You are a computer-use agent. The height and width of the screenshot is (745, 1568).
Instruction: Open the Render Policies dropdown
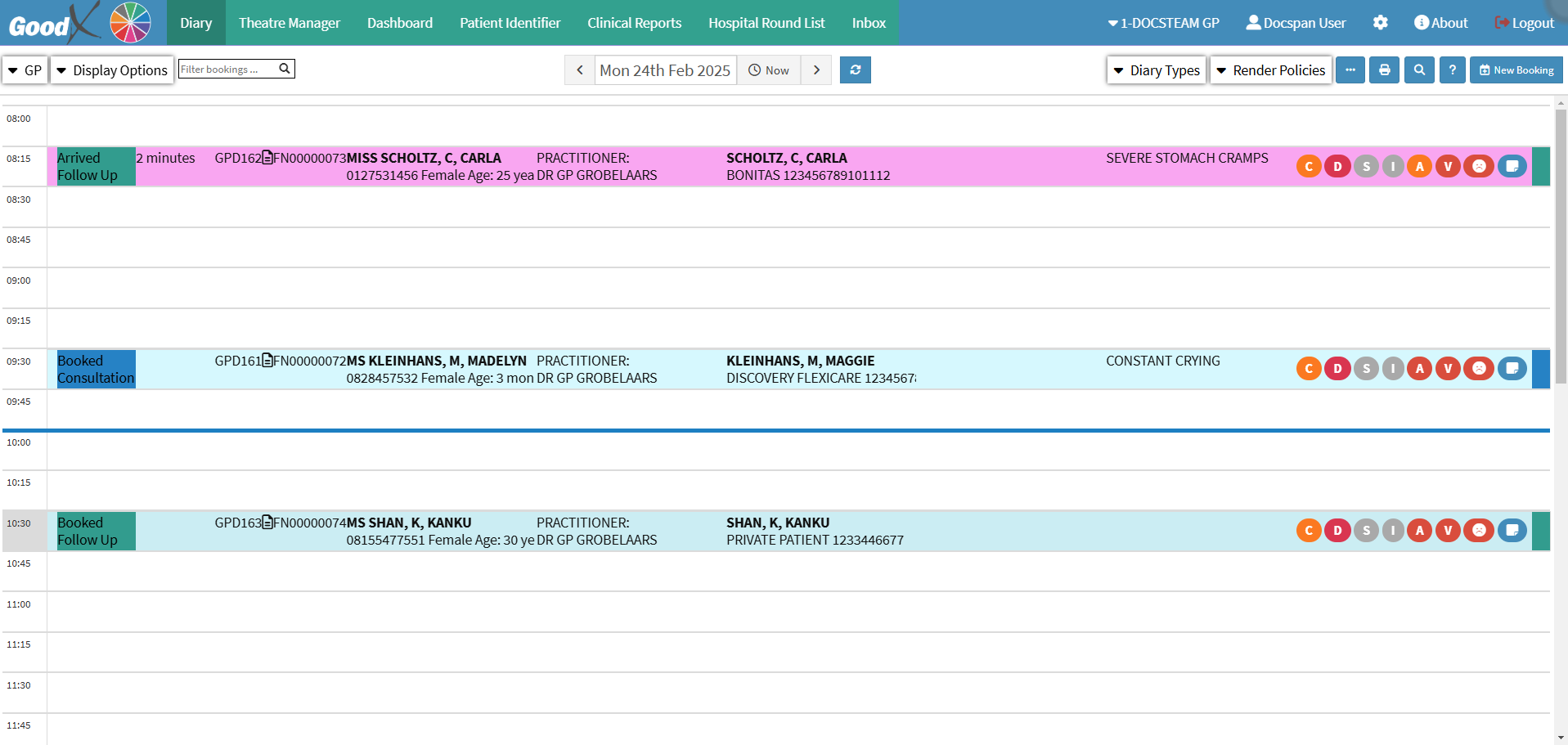[1270, 70]
